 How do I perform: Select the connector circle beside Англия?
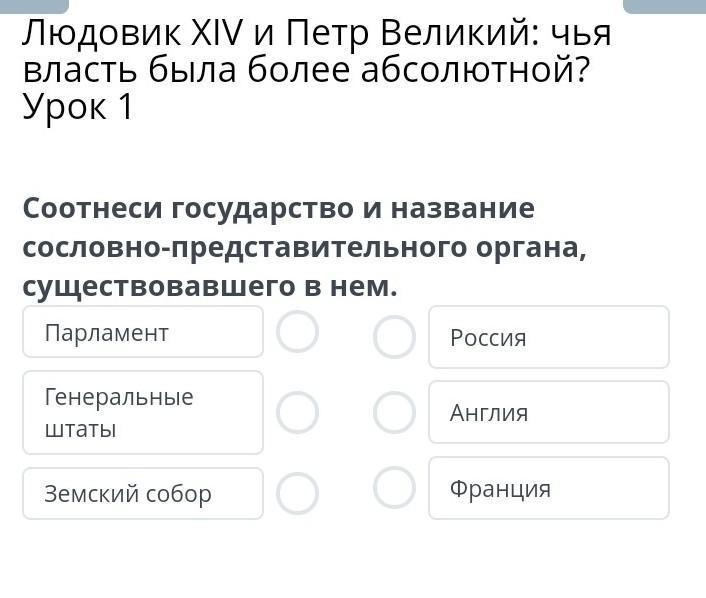coord(394,412)
